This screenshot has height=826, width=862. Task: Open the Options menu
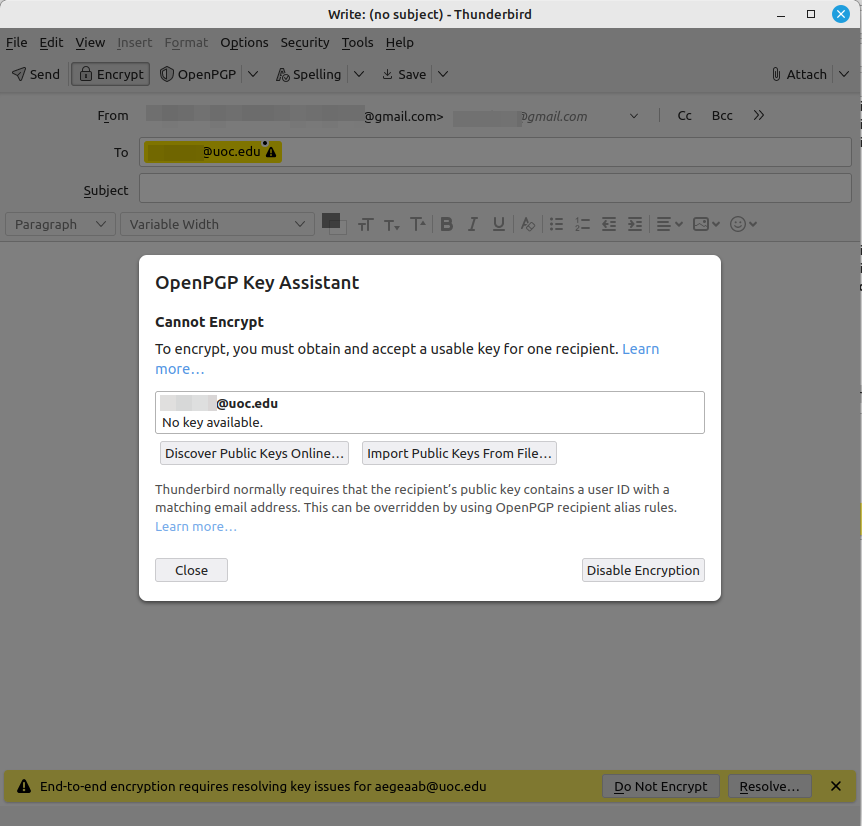tap(244, 42)
